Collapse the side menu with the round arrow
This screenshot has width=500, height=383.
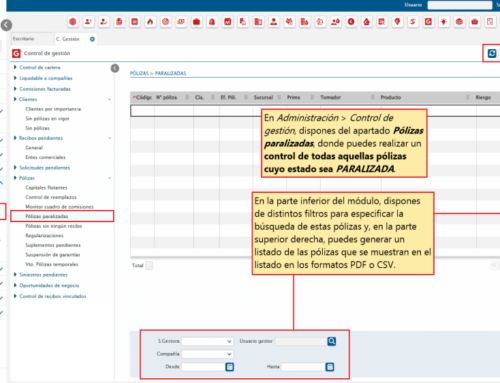[x=115, y=68]
